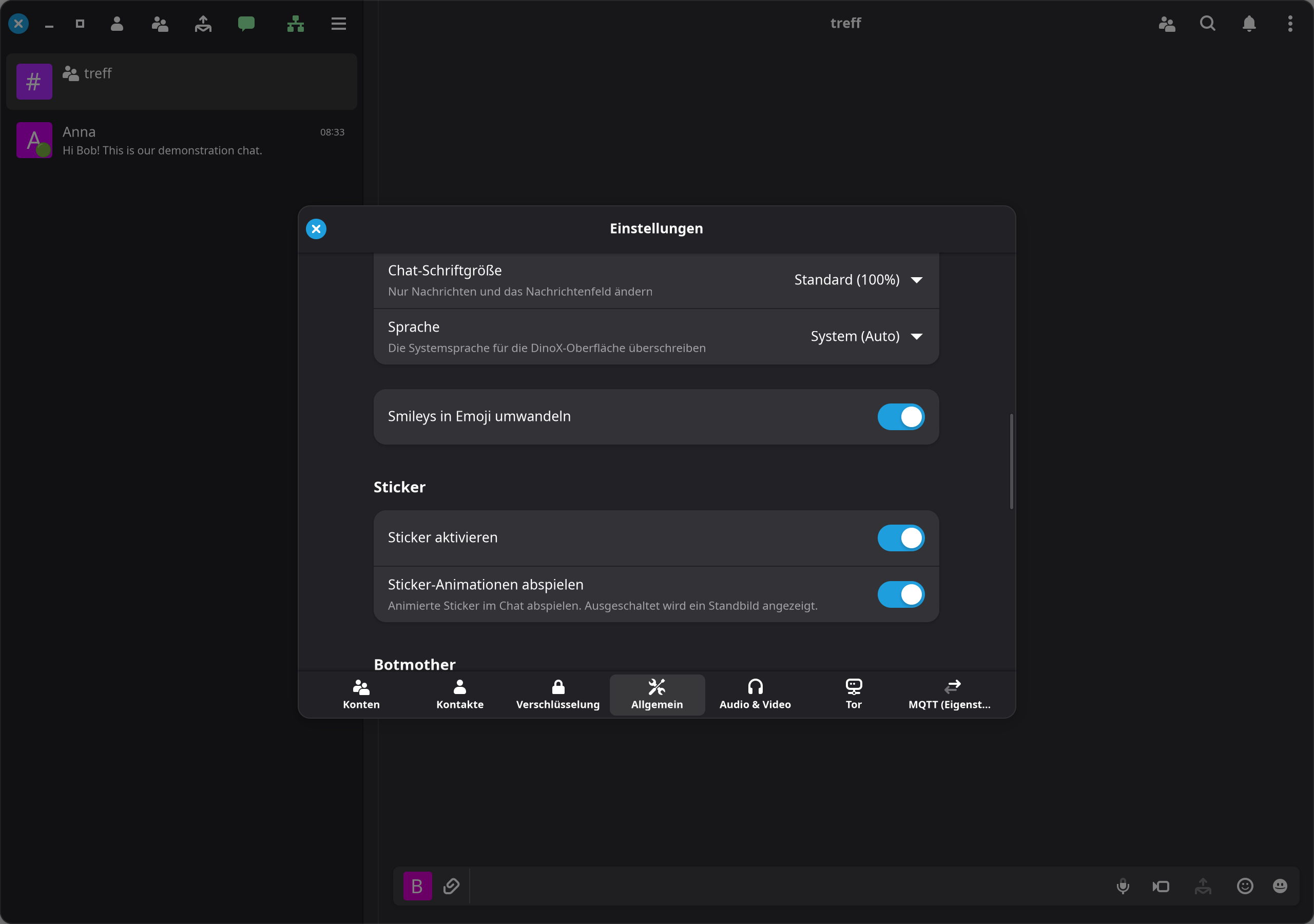Click the green chat bubble icon
Image resolution: width=1314 pixels, height=924 pixels.
(x=246, y=24)
